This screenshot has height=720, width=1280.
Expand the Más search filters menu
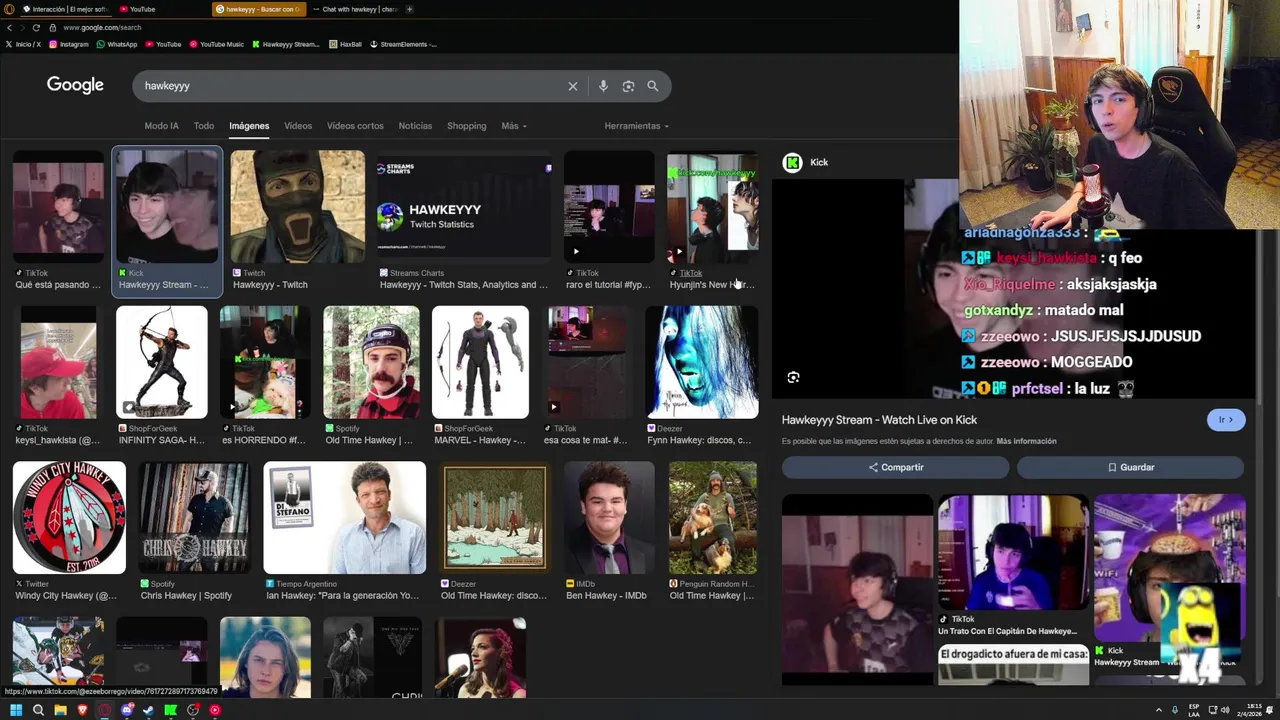(x=514, y=126)
